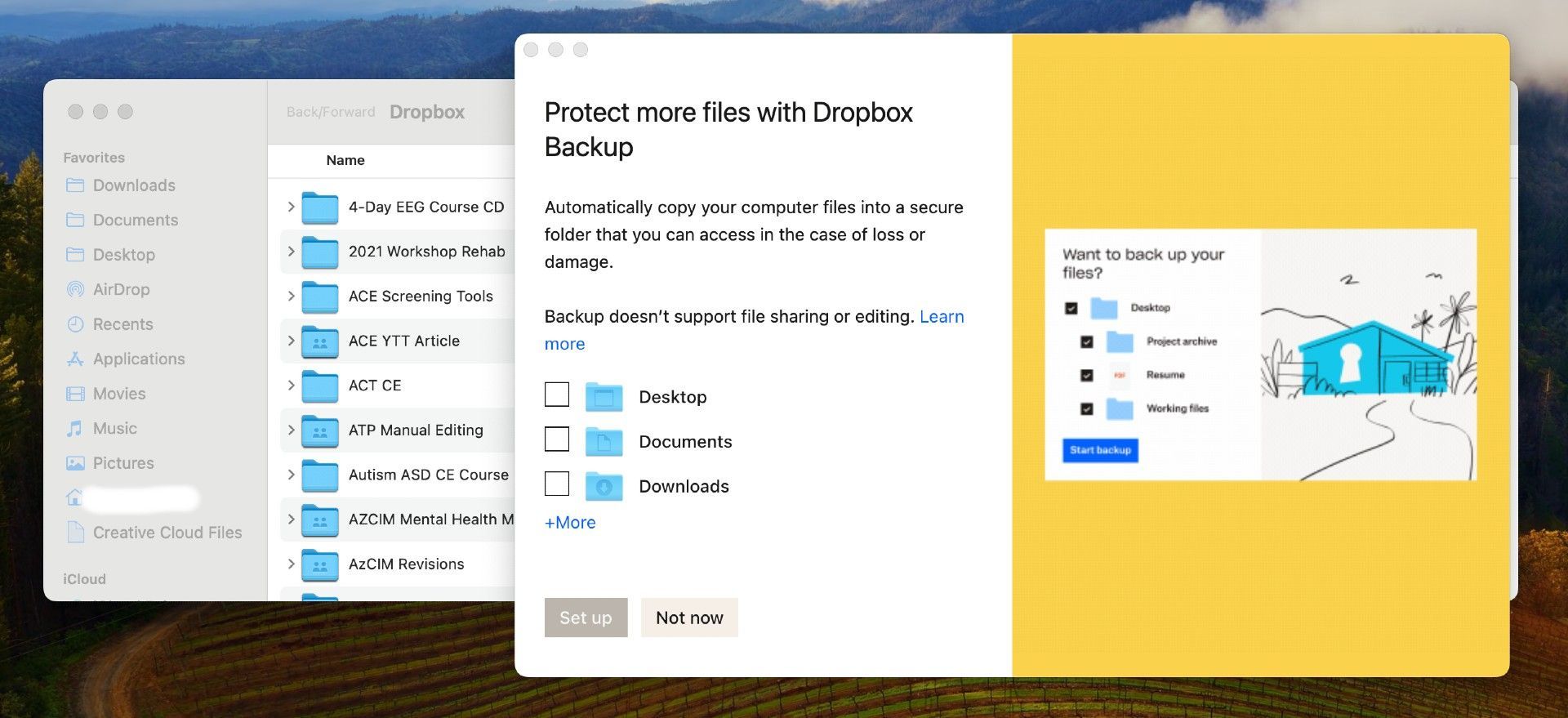Select the ACT CE folder icon
This screenshot has height=718, width=1568.
(x=320, y=386)
